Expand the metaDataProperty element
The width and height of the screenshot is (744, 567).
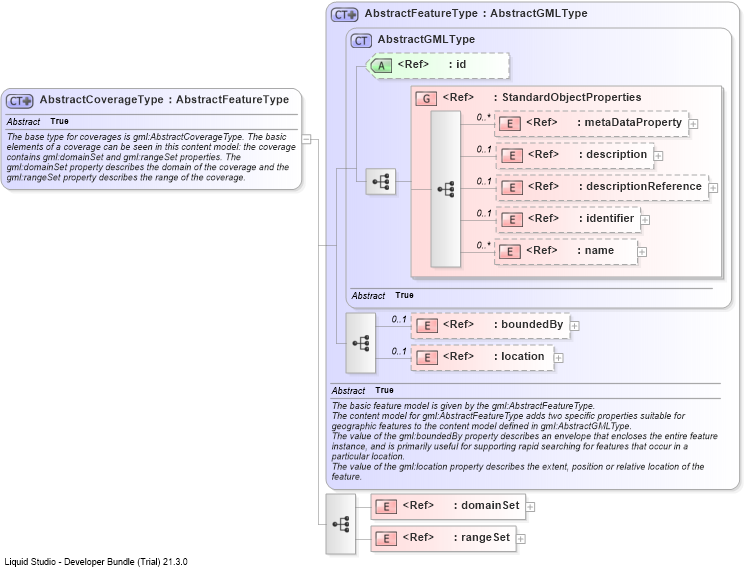(693, 124)
